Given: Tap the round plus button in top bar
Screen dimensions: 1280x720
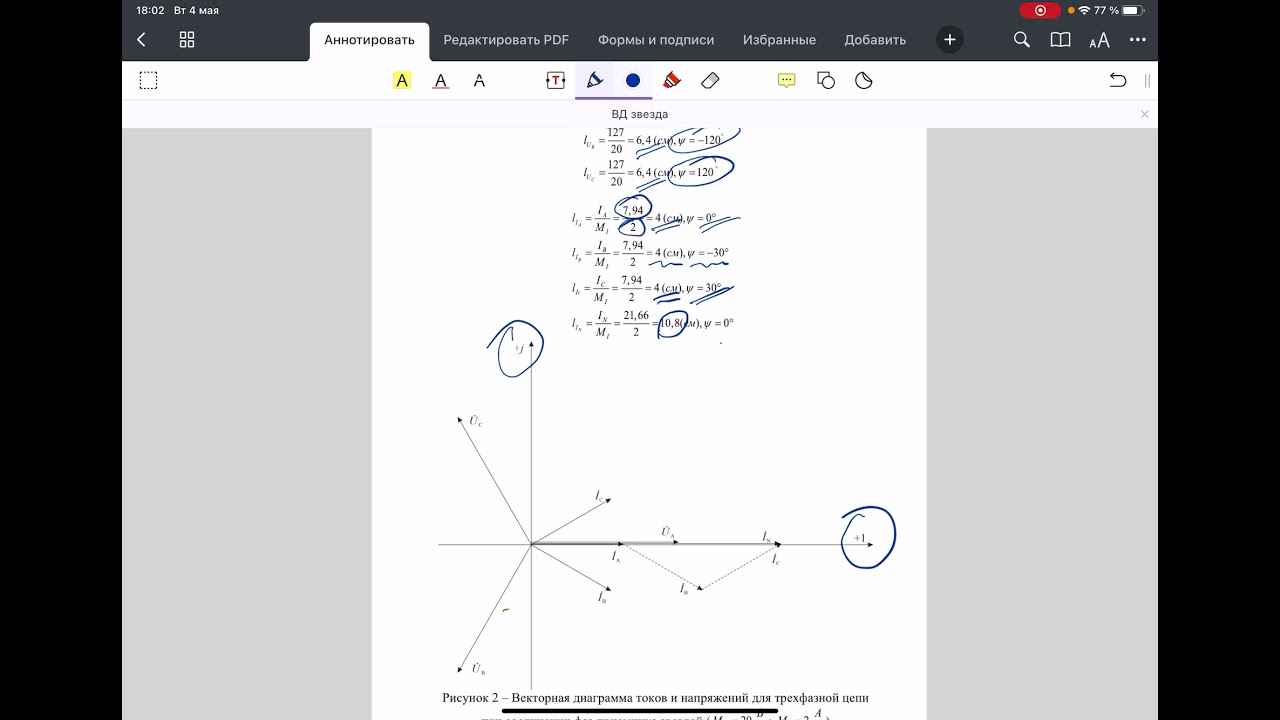Looking at the screenshot, I should click(x=950, y=40).
